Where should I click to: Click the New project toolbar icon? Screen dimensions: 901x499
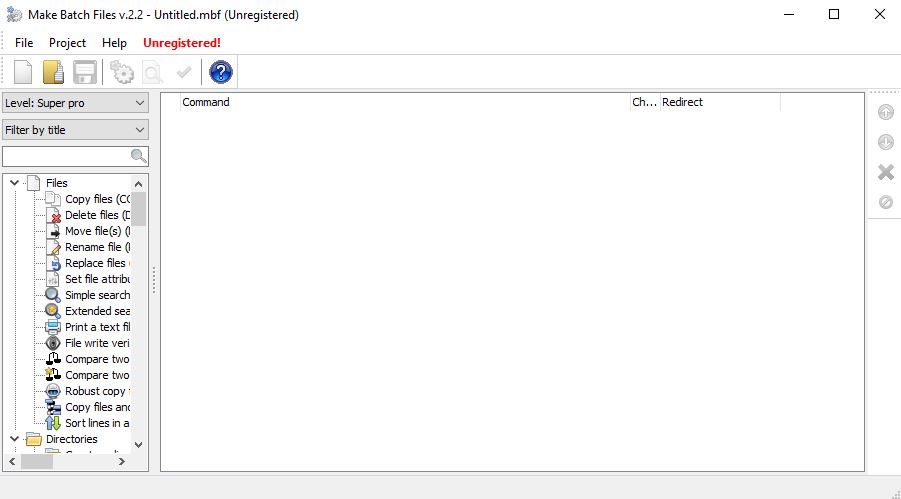(x=23, y=72)
